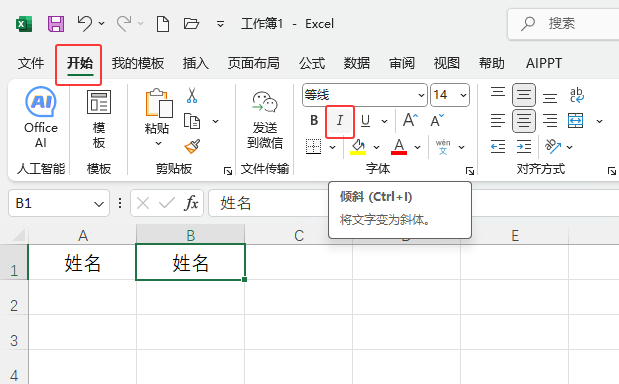Image resolution: width=619 pixels, height=384 pixels.
Task: Switch to 页面布局 tab
Action: click(253, 63)
